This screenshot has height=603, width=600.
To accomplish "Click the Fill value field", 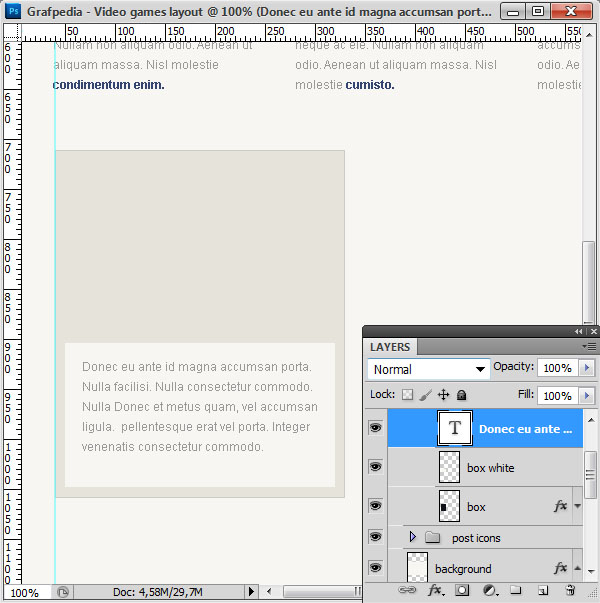I will [x=558, y=396].
